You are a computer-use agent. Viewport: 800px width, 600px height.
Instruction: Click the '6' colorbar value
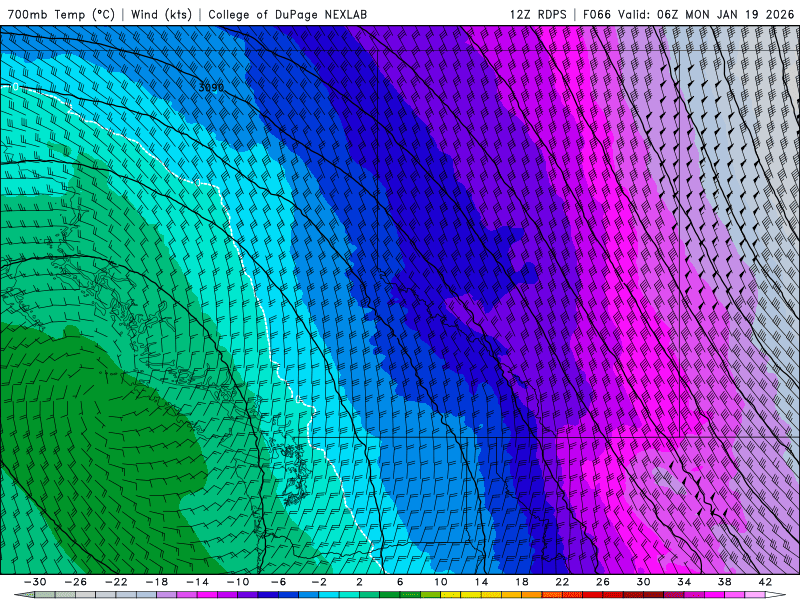[400, 582]
